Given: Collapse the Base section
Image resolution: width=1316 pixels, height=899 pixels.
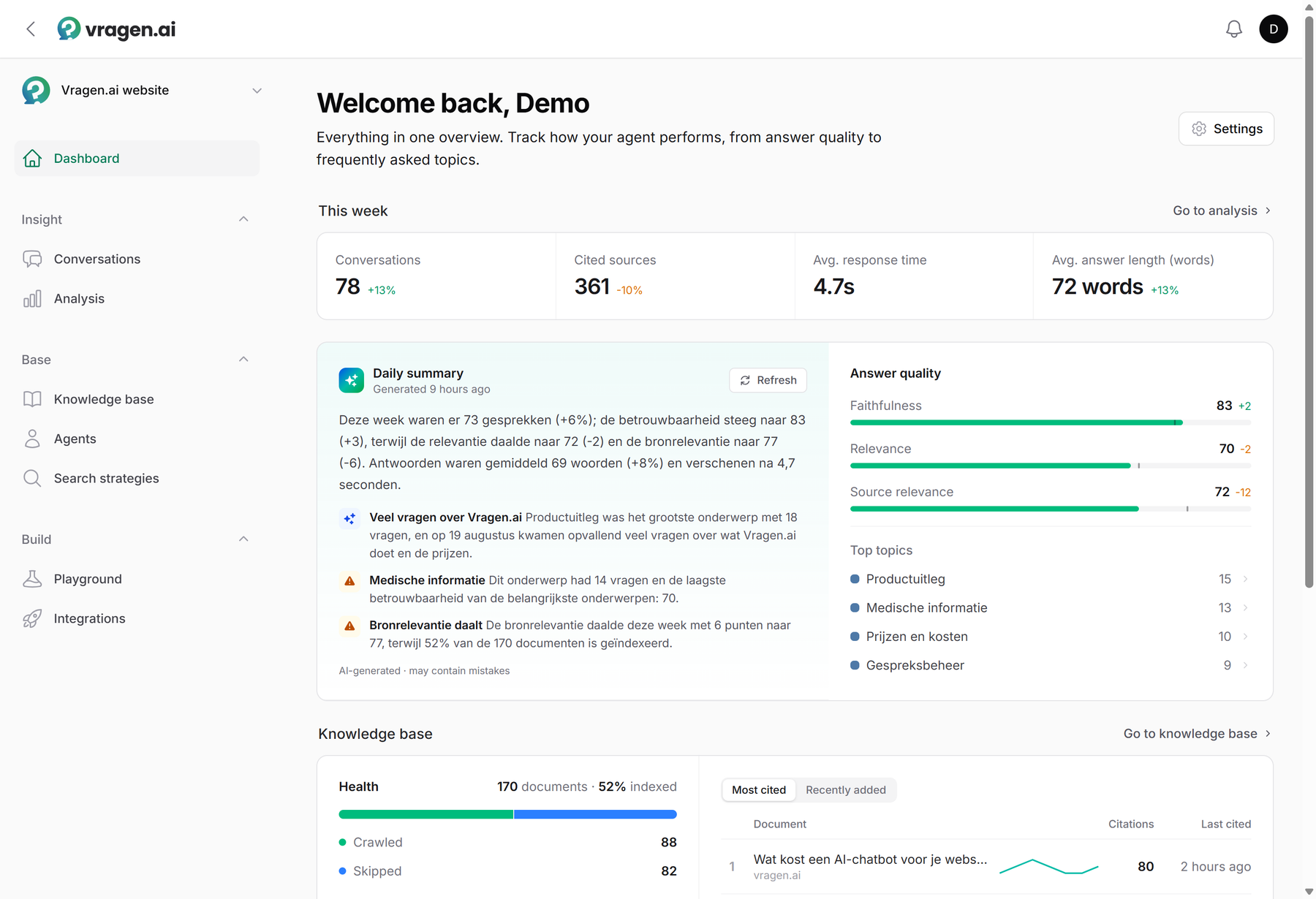Looking at the screenshot, I should coord(243,360).
